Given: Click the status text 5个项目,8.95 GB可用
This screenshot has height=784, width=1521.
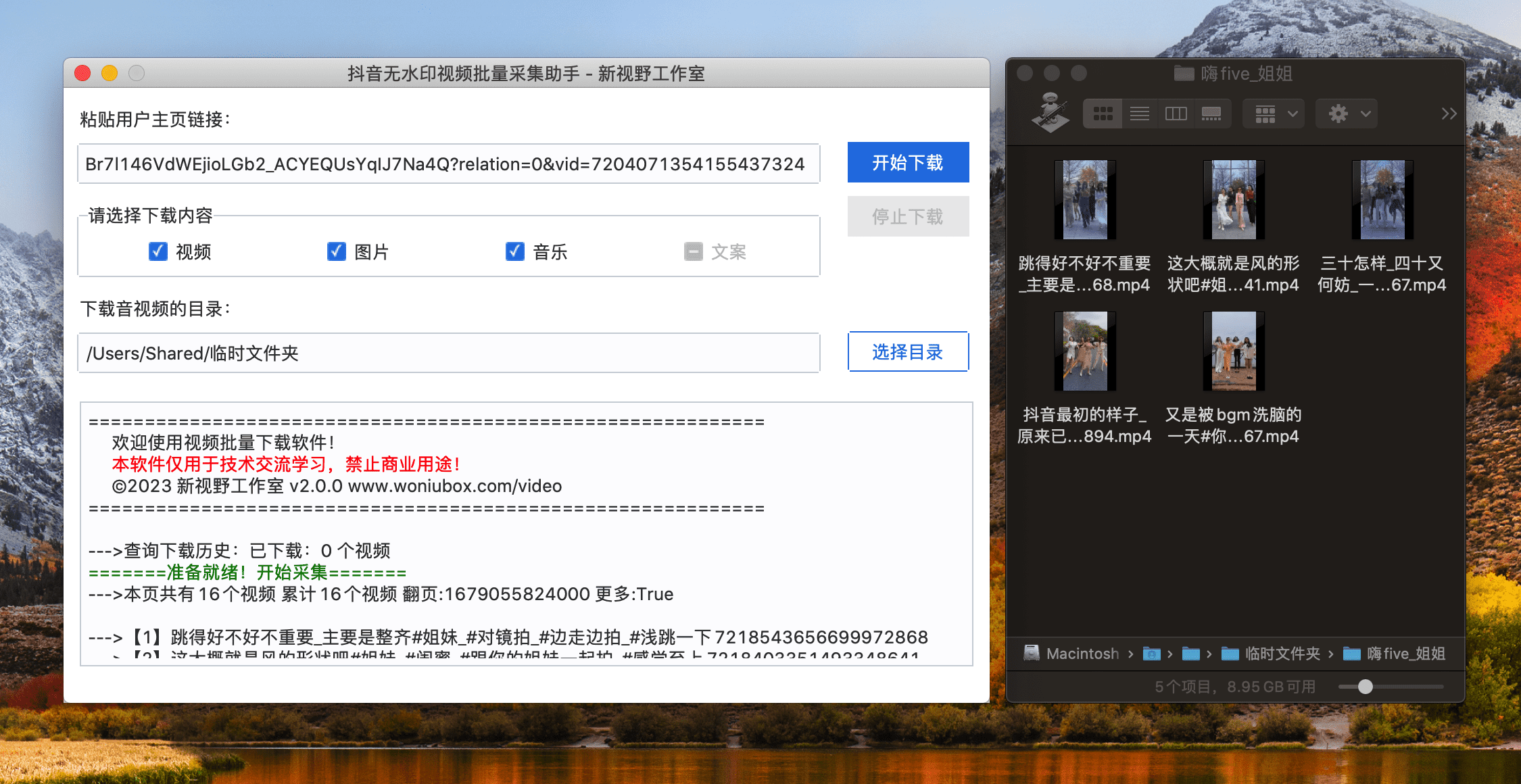Looking at the screenshot, I should pyautogui.click(x=1235, y=687).
